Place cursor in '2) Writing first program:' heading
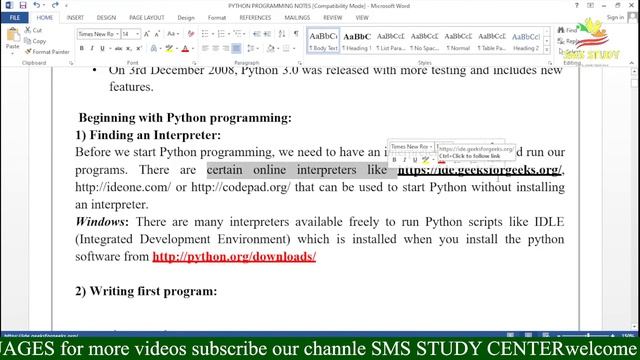 pos(146,291)
